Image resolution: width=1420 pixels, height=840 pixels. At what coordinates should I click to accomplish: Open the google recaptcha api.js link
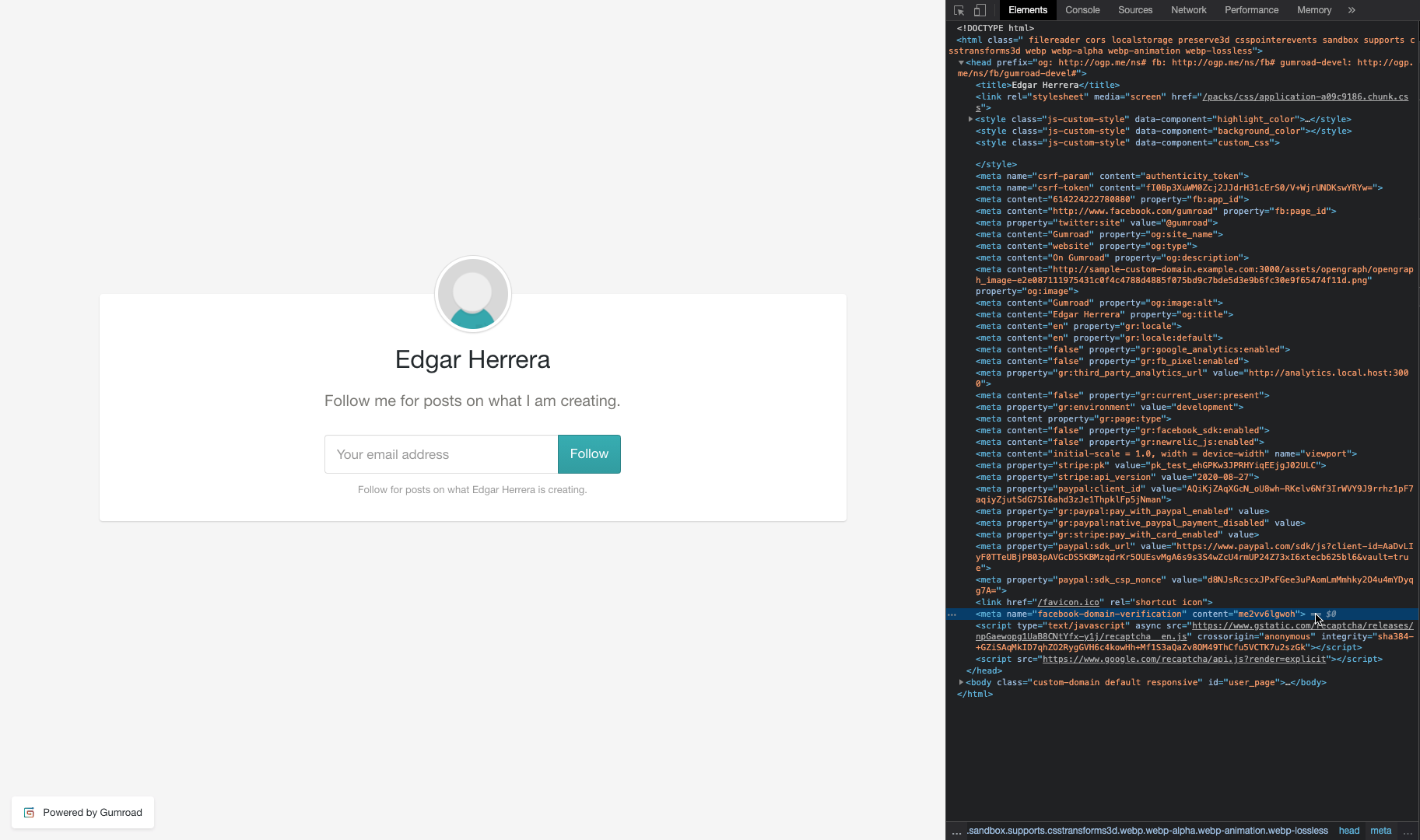[1183, 659]
